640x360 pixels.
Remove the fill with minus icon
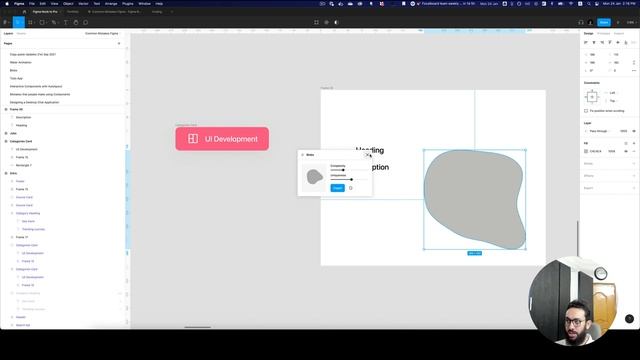[634, 151]
